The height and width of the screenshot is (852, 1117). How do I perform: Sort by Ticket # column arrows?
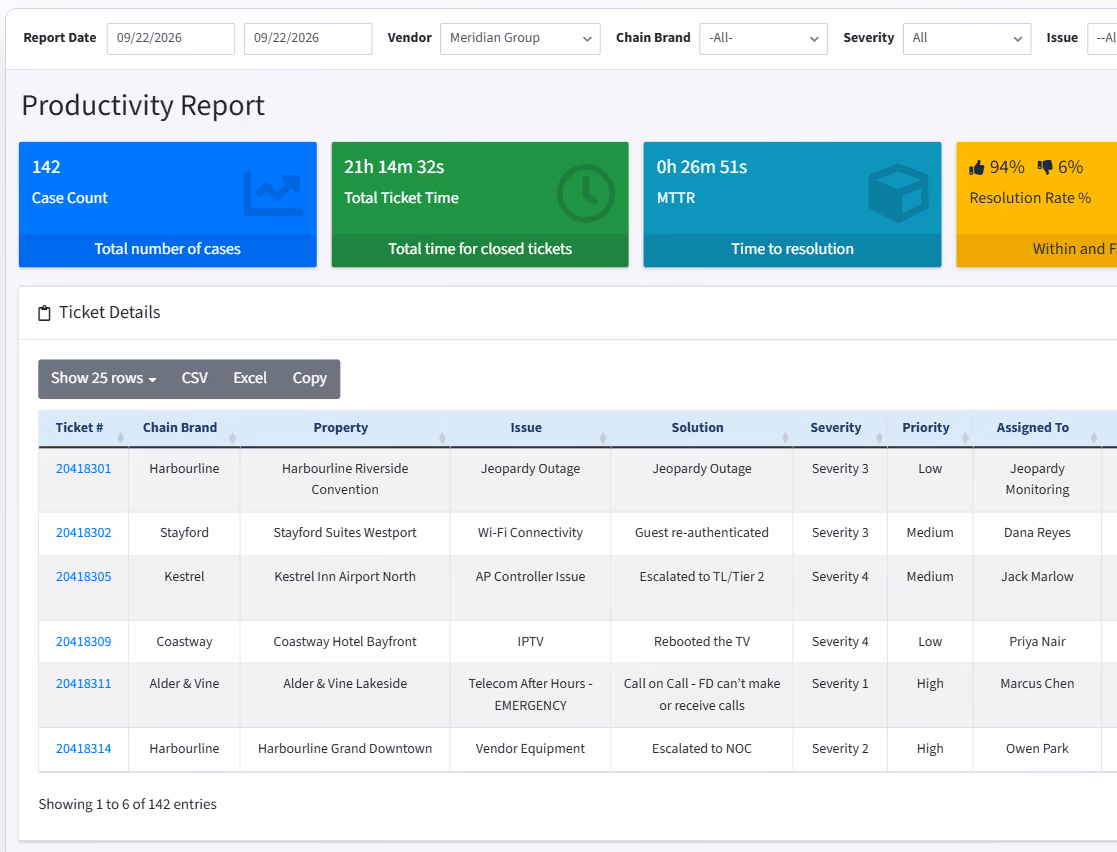tap(120, 437)
